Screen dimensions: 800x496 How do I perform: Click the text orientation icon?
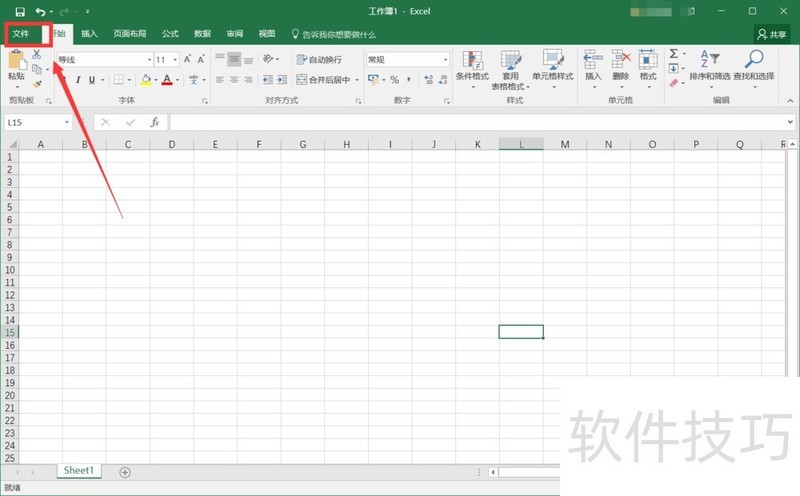268,59
